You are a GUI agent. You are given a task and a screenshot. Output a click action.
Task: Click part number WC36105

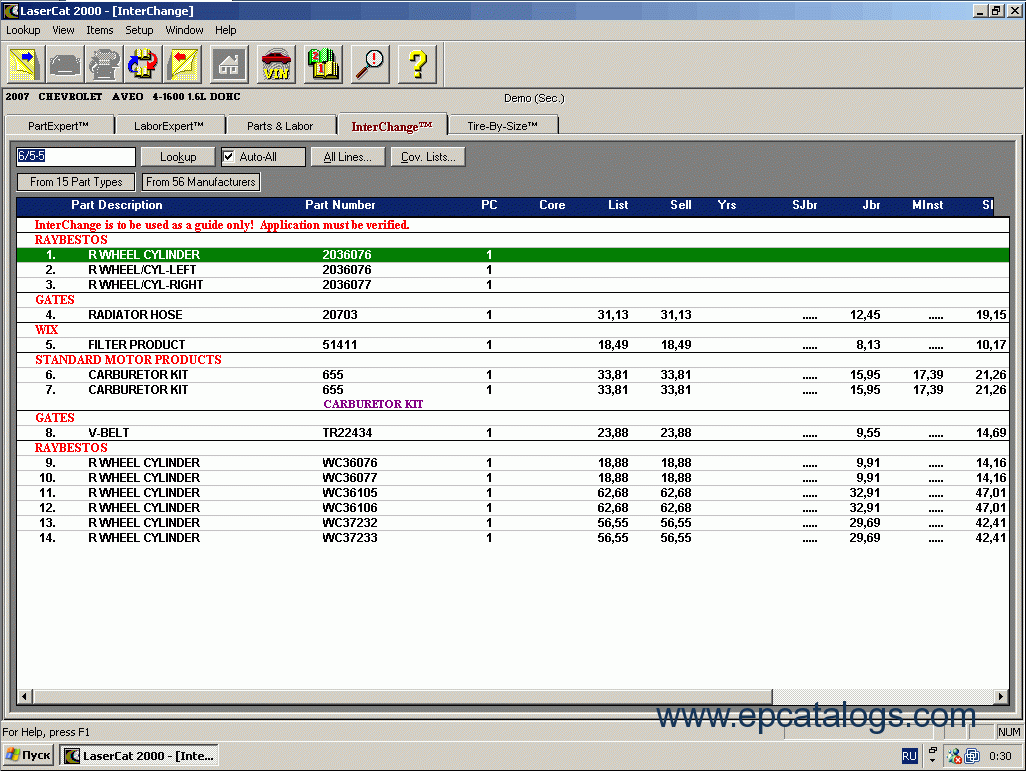click(x=349, y=493)
